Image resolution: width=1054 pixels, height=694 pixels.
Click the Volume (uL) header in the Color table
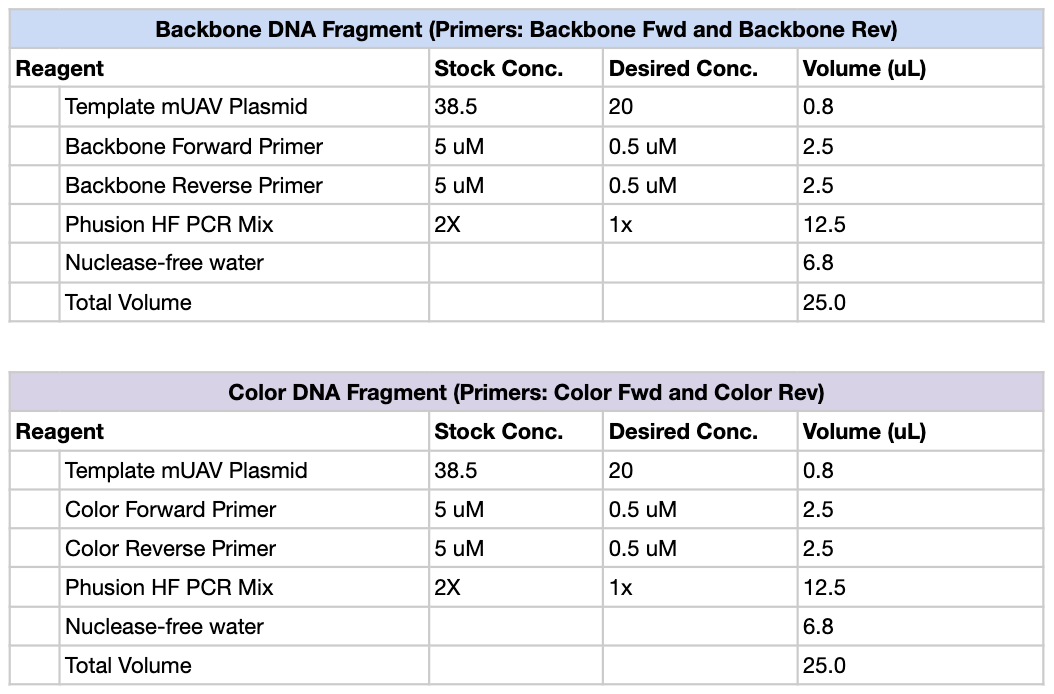pos(864,432)
